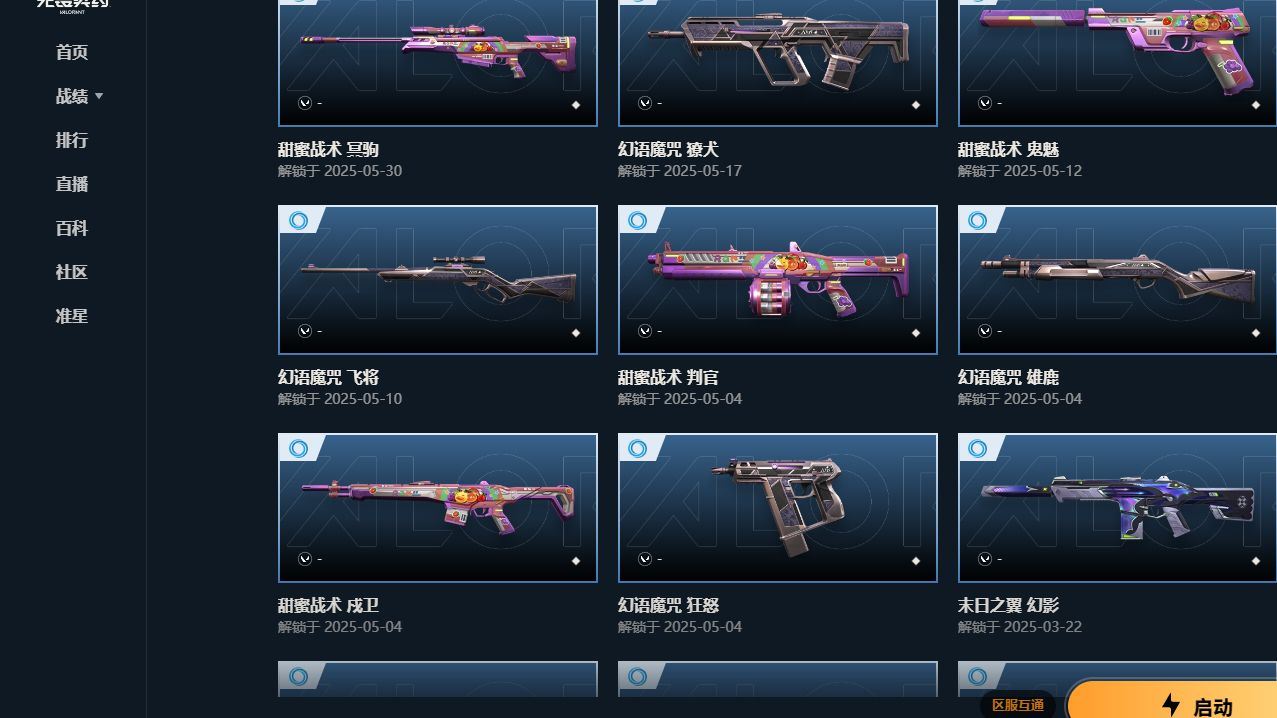This screenshot has height=718, width=1277.
Task: Open the 首页 menu item
Action: pyautogui.click(x=72, y=52)
